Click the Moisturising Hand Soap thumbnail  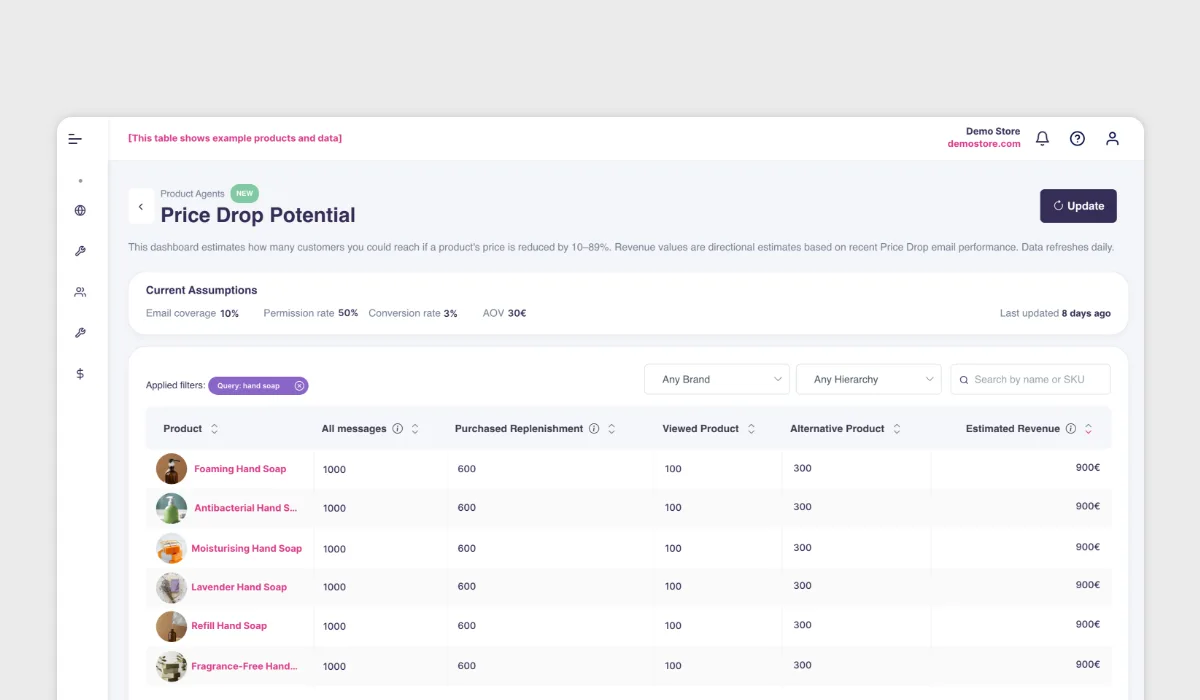tap(172, 548)
